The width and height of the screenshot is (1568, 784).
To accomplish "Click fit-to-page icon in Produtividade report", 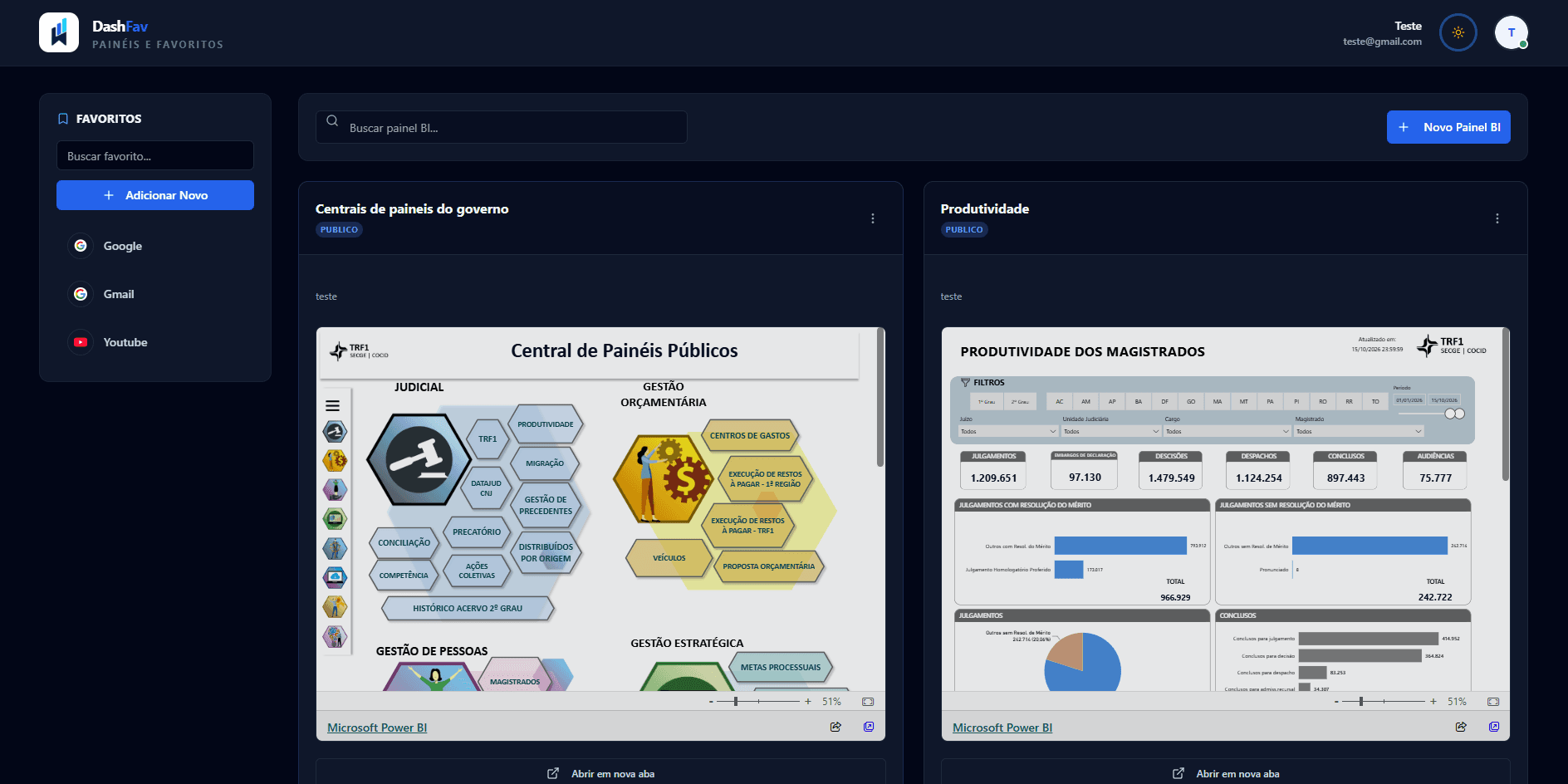I will point(1493,702).
